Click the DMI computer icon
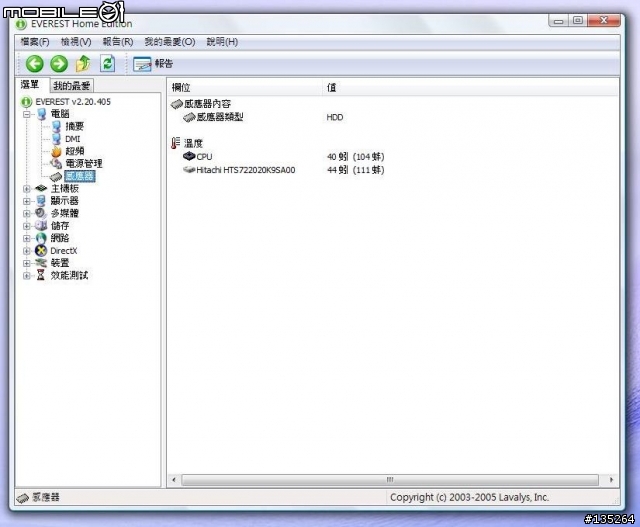Image resolution: width=640 pixels, height=527 pixels. (x=56, y=139)
